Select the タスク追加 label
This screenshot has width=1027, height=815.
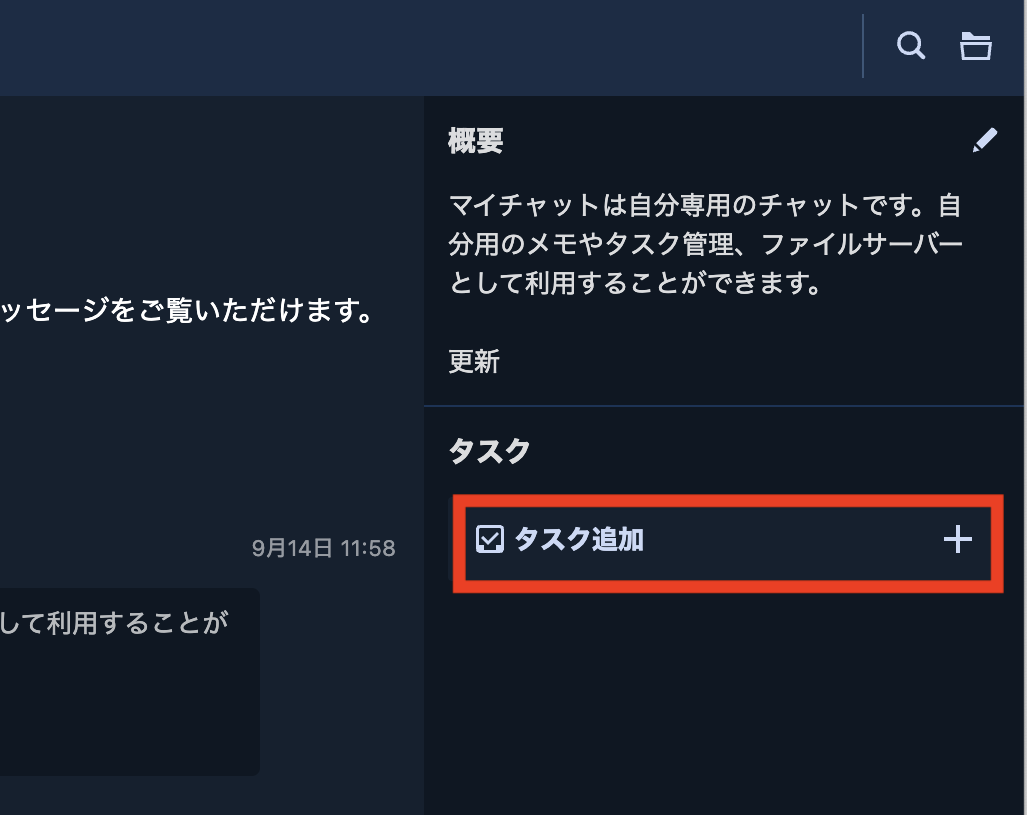[x=579, y=539]
